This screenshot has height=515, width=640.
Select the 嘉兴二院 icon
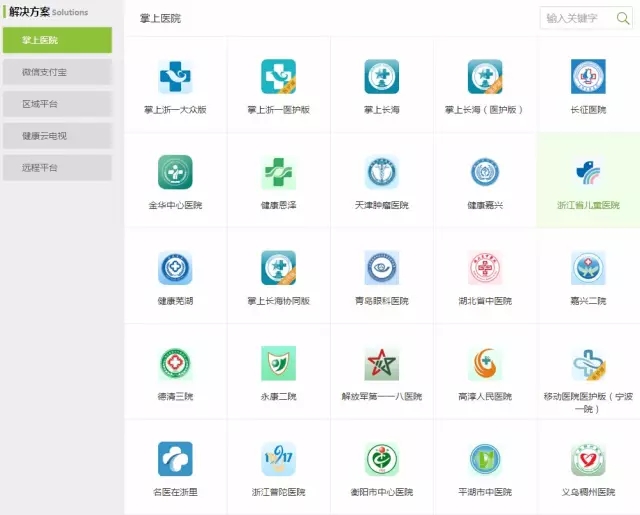tap(588, 268)
